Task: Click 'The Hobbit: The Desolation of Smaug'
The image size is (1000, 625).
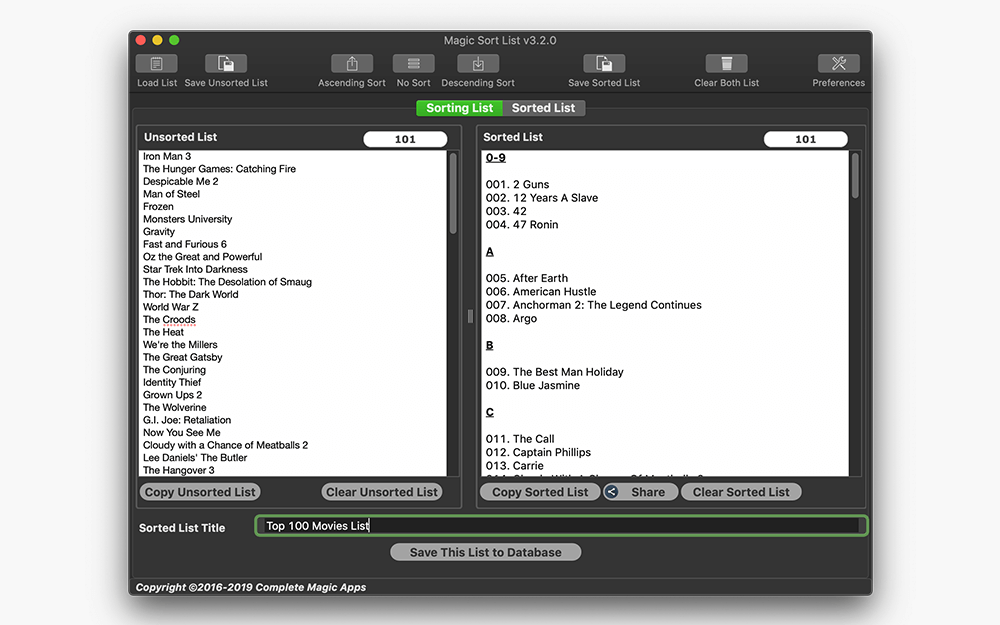Action: pos(227,282)
